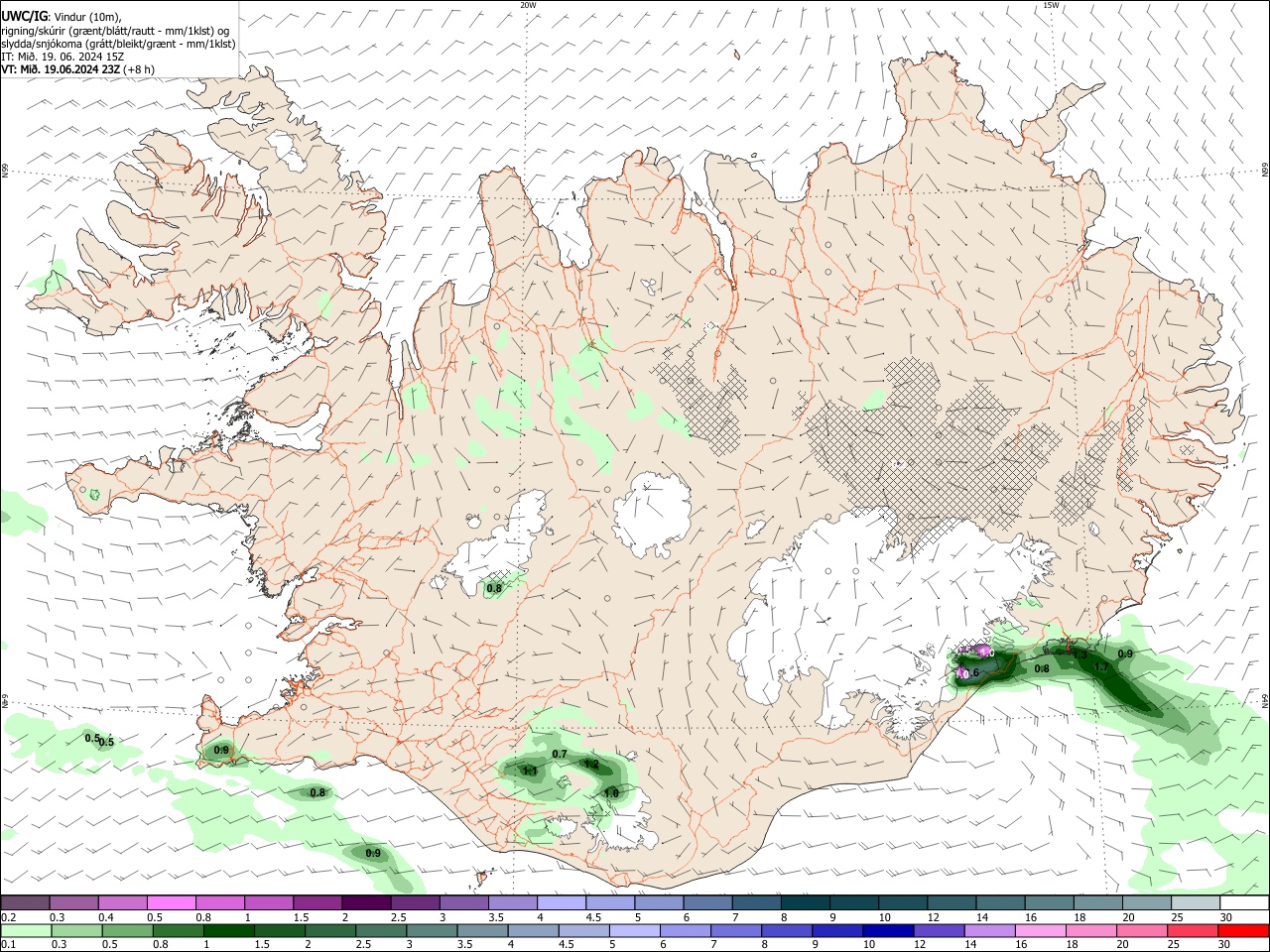Click the light purple 14 swatch in the lower legend row
The height and width of the screenshot is (952, 1270).
pyautogui.click(x=989, y=930)
